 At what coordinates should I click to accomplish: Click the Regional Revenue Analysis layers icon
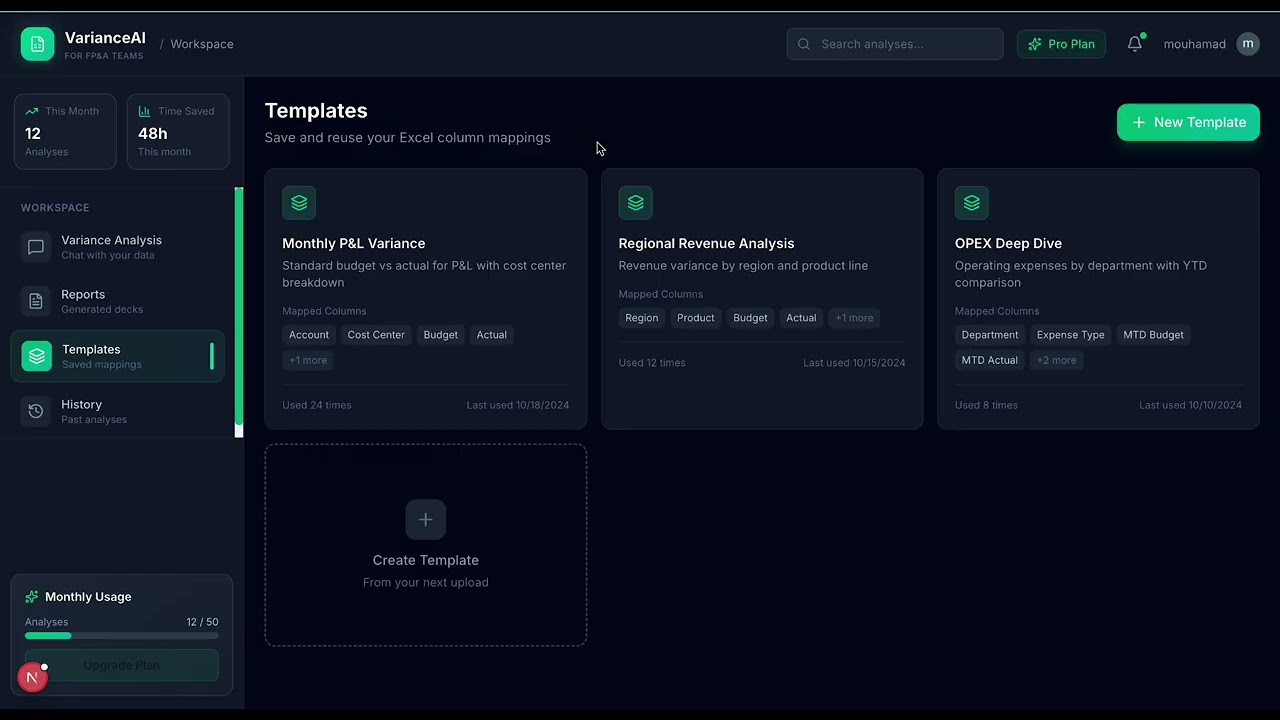(635, 203)
